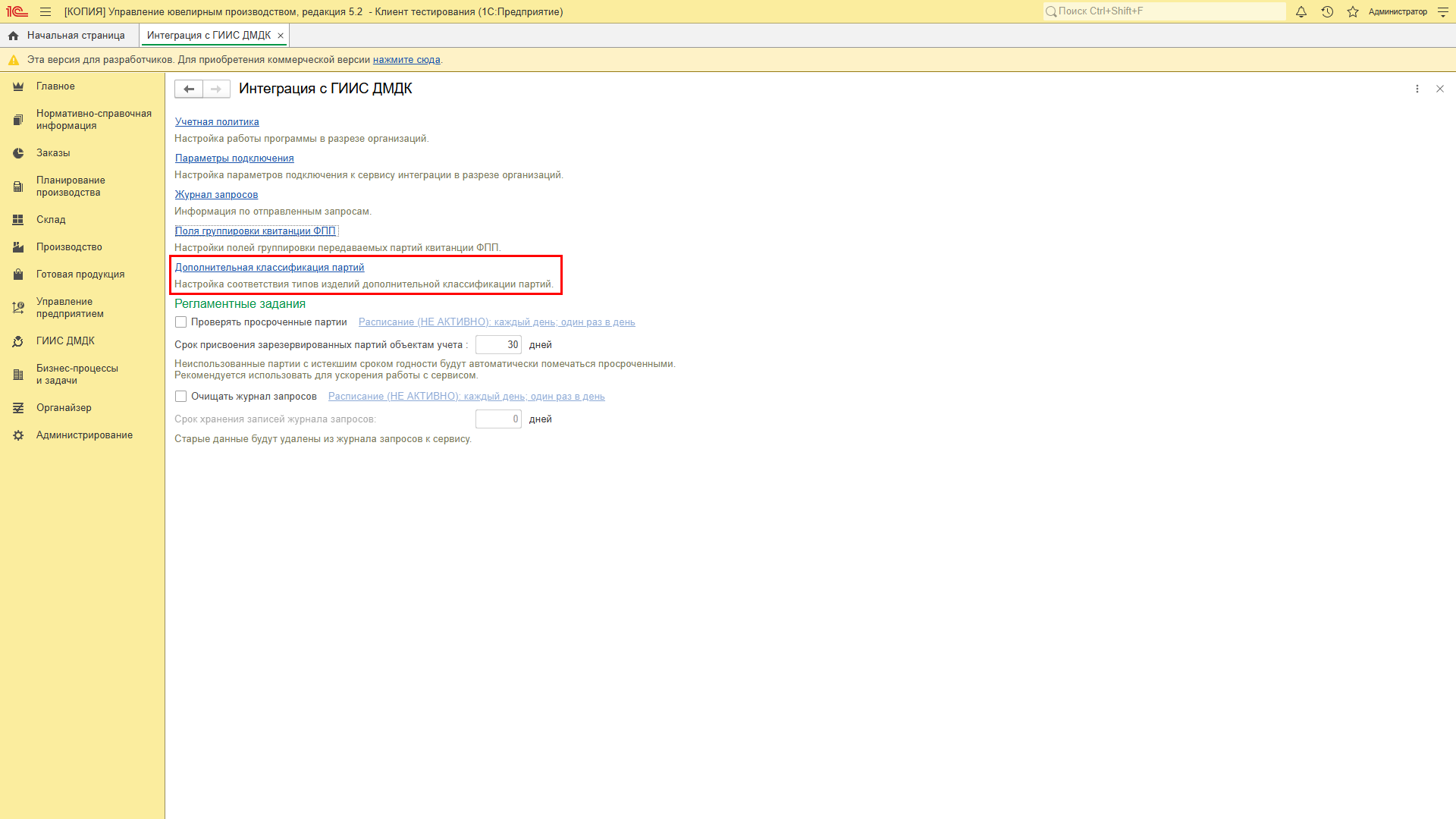This screenshot has height=819, width=1456.
Task: Click the reservation term field showing 30
Action: (x=498, y=345)
